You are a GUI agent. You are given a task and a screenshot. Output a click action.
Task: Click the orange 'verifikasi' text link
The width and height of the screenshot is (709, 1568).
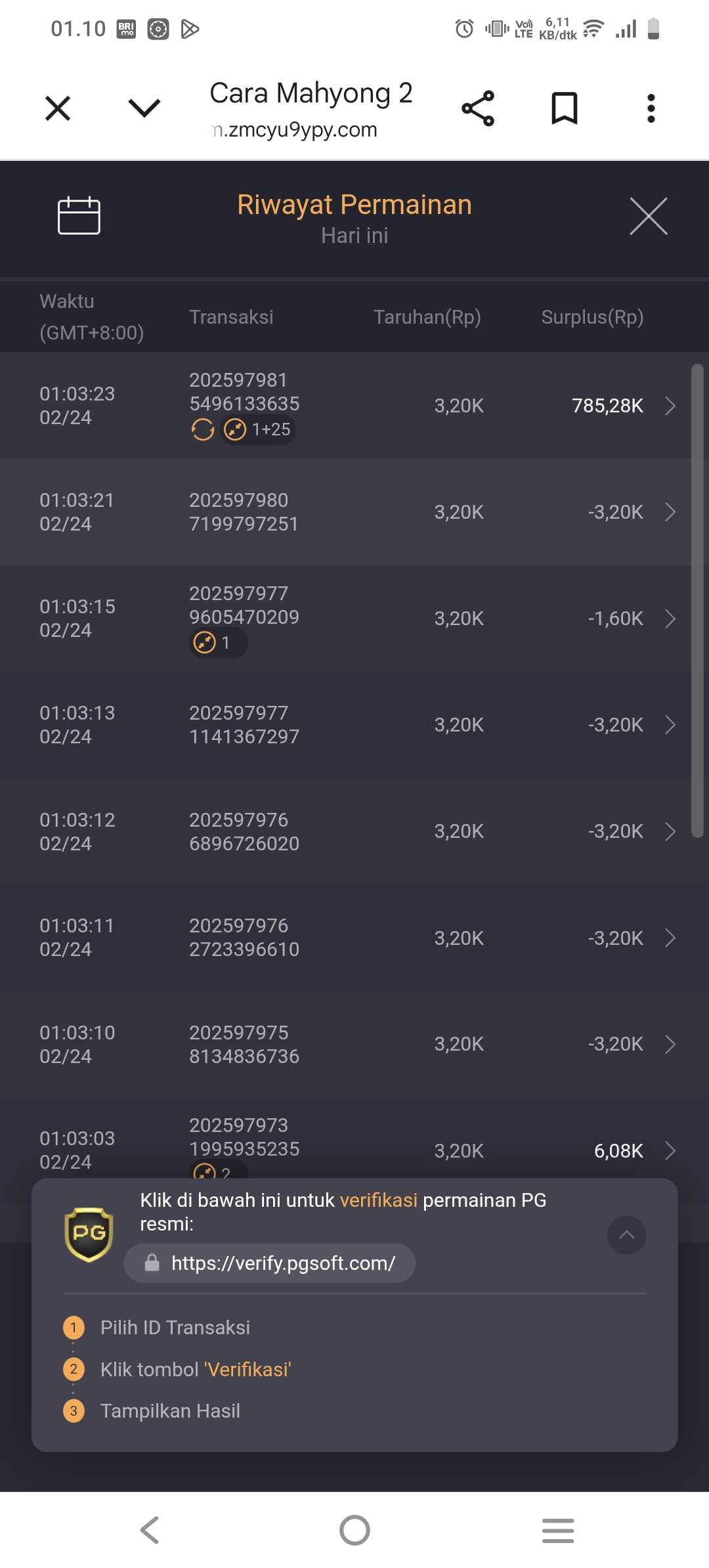pyautogui.click(x=378, y=1200)
